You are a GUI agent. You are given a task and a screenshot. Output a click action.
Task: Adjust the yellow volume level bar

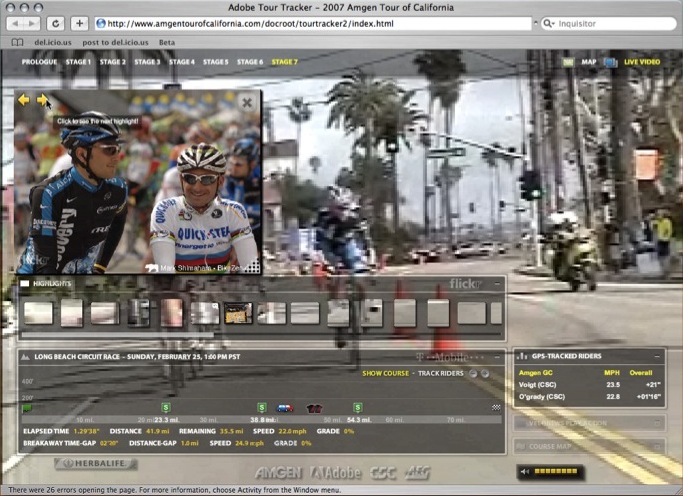coord(556,471)
